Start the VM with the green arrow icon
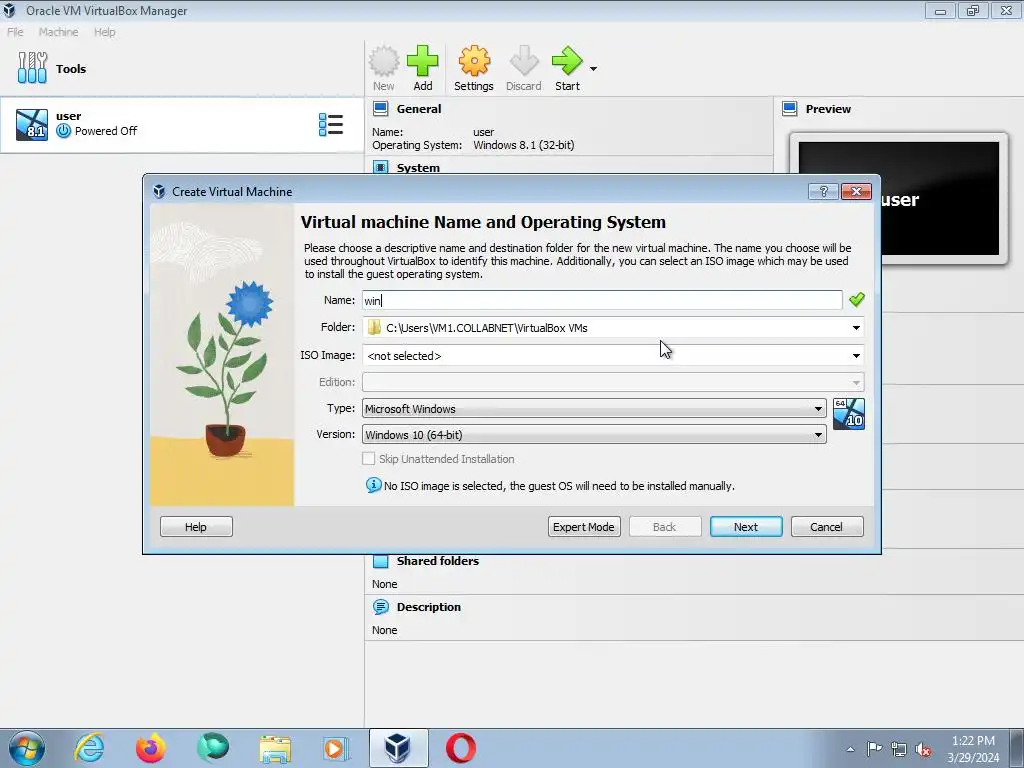 (x=567, y=61)
